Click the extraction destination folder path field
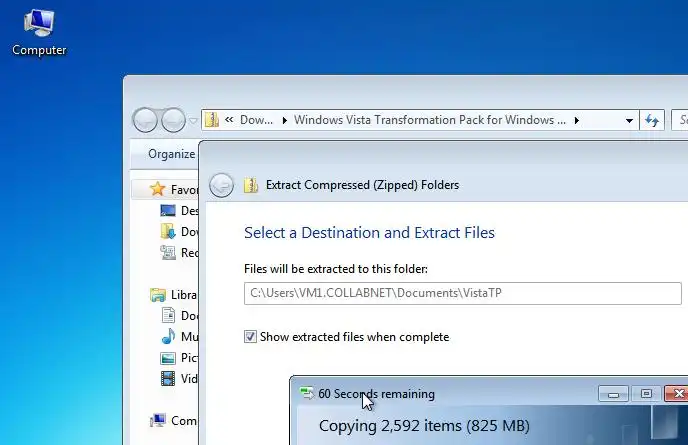Image resolution: width=688 pixels, height=445 pixels. pyautogui.click(x=462, y=293)
